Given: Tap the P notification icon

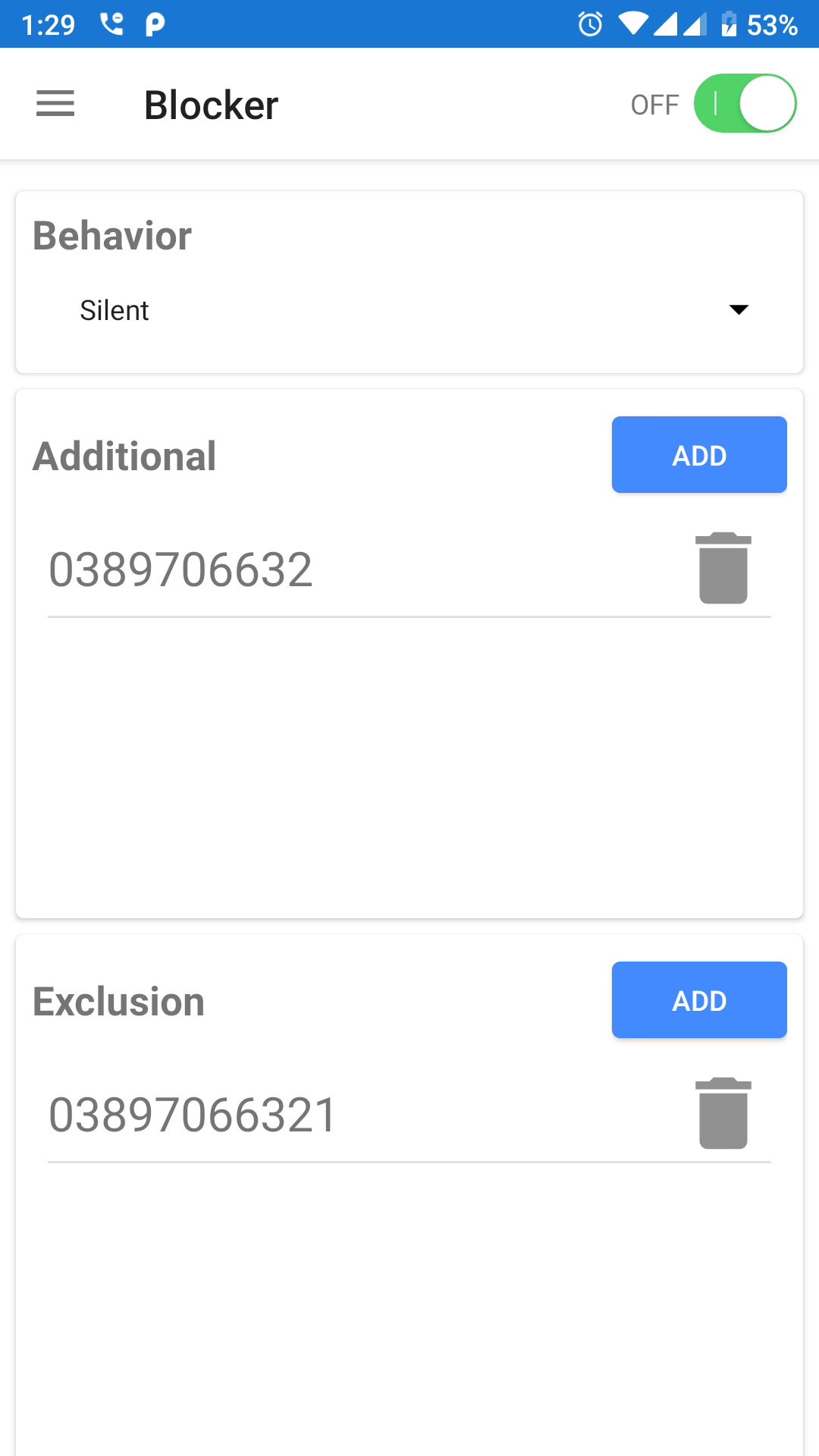Looking at the screenshot, I should [155, 24].
